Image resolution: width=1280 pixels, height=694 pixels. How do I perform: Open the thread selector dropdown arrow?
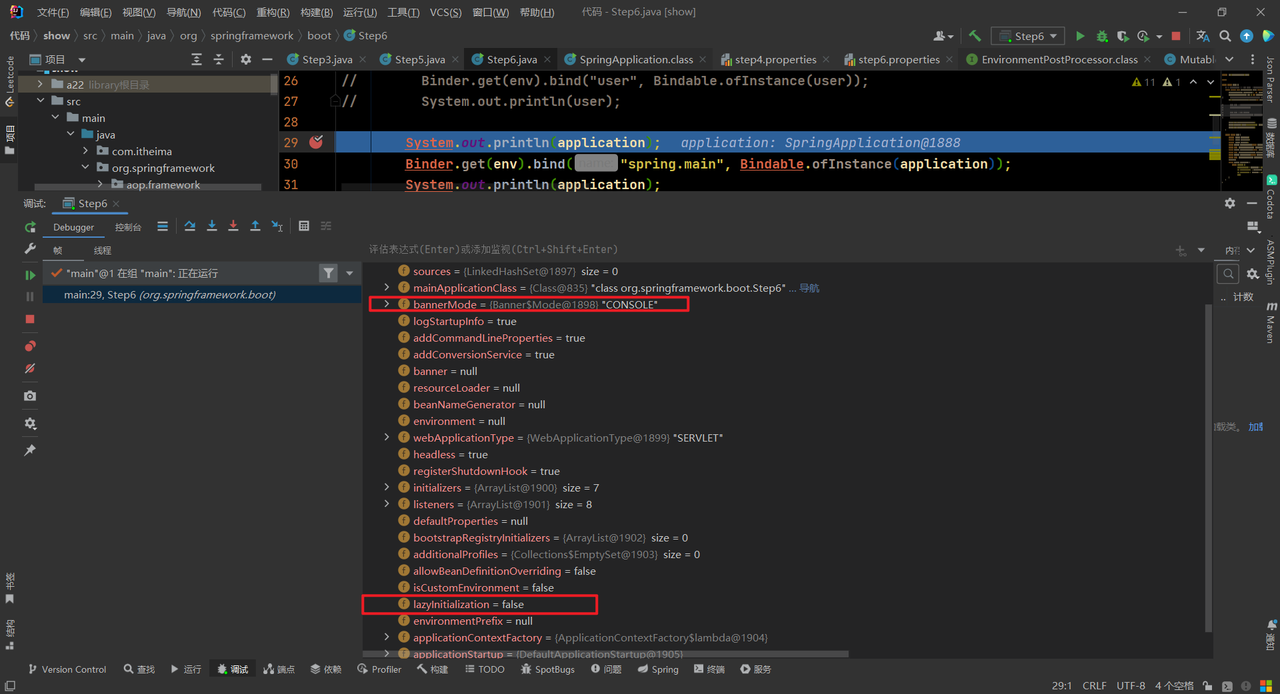pos(350,273)
